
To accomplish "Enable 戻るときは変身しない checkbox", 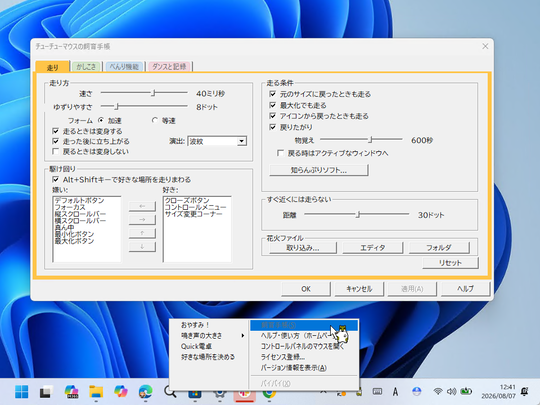I will (x=55, y=151).
